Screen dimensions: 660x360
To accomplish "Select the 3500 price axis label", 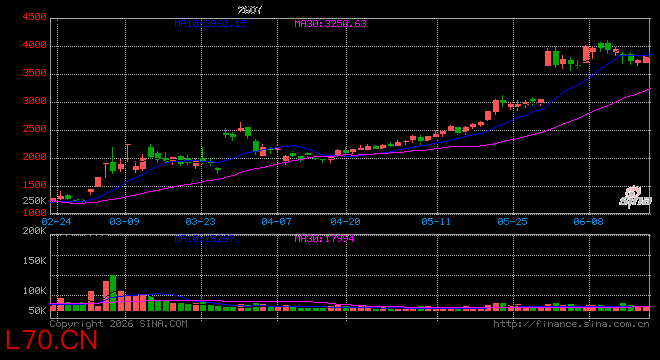I will point(35,73).
